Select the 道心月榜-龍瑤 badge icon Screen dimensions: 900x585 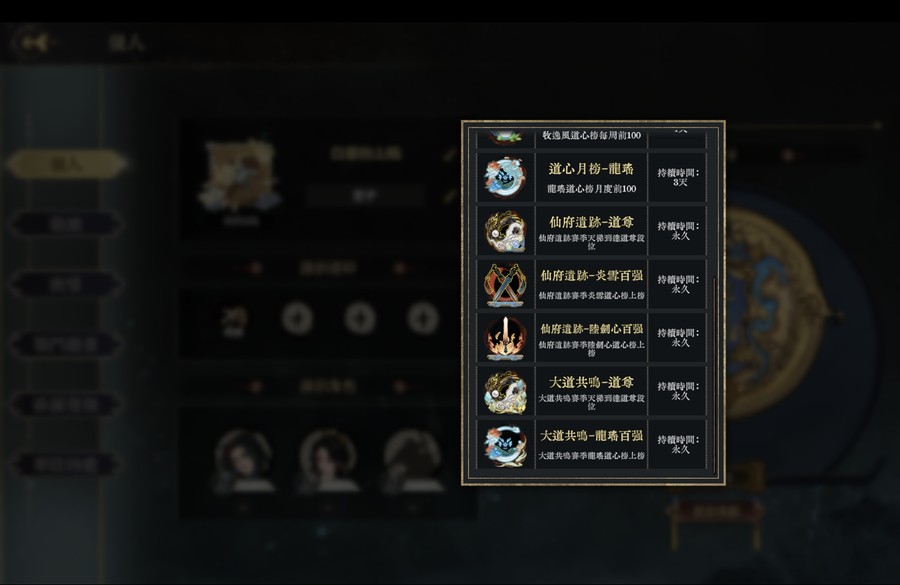click(505, 177)
